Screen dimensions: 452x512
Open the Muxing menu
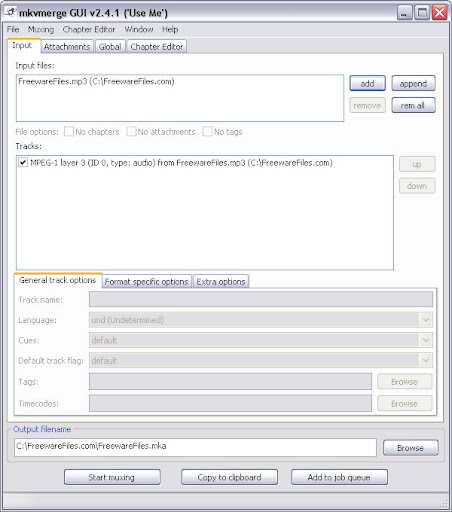point(41,29)
